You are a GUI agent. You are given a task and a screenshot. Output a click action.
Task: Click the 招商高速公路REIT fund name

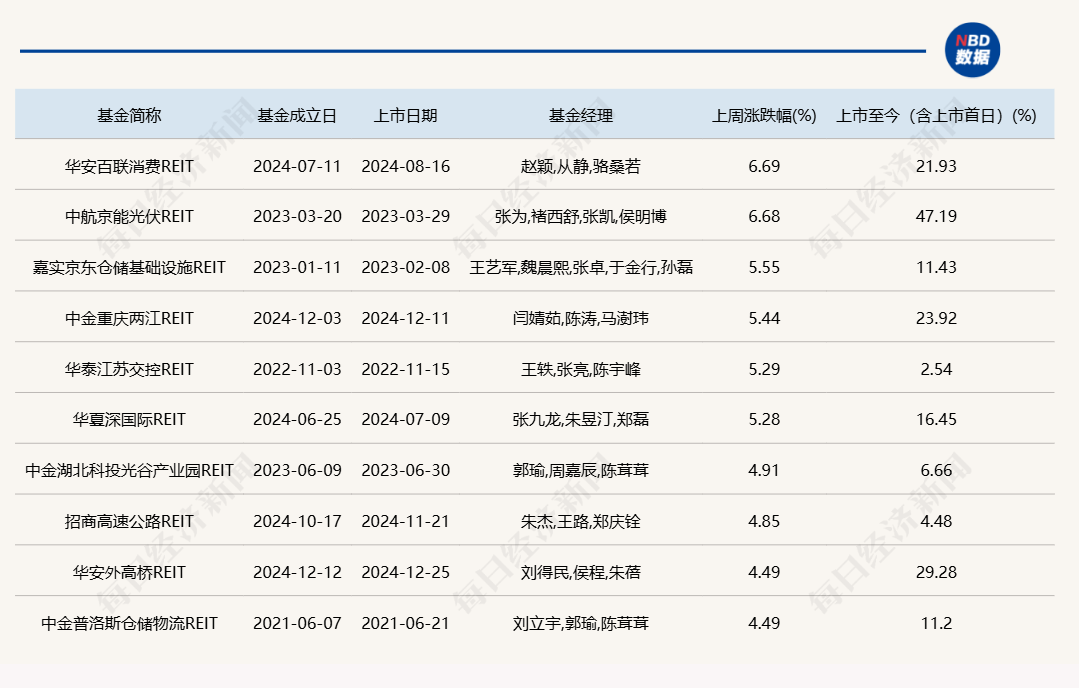(x=129, y=521)
